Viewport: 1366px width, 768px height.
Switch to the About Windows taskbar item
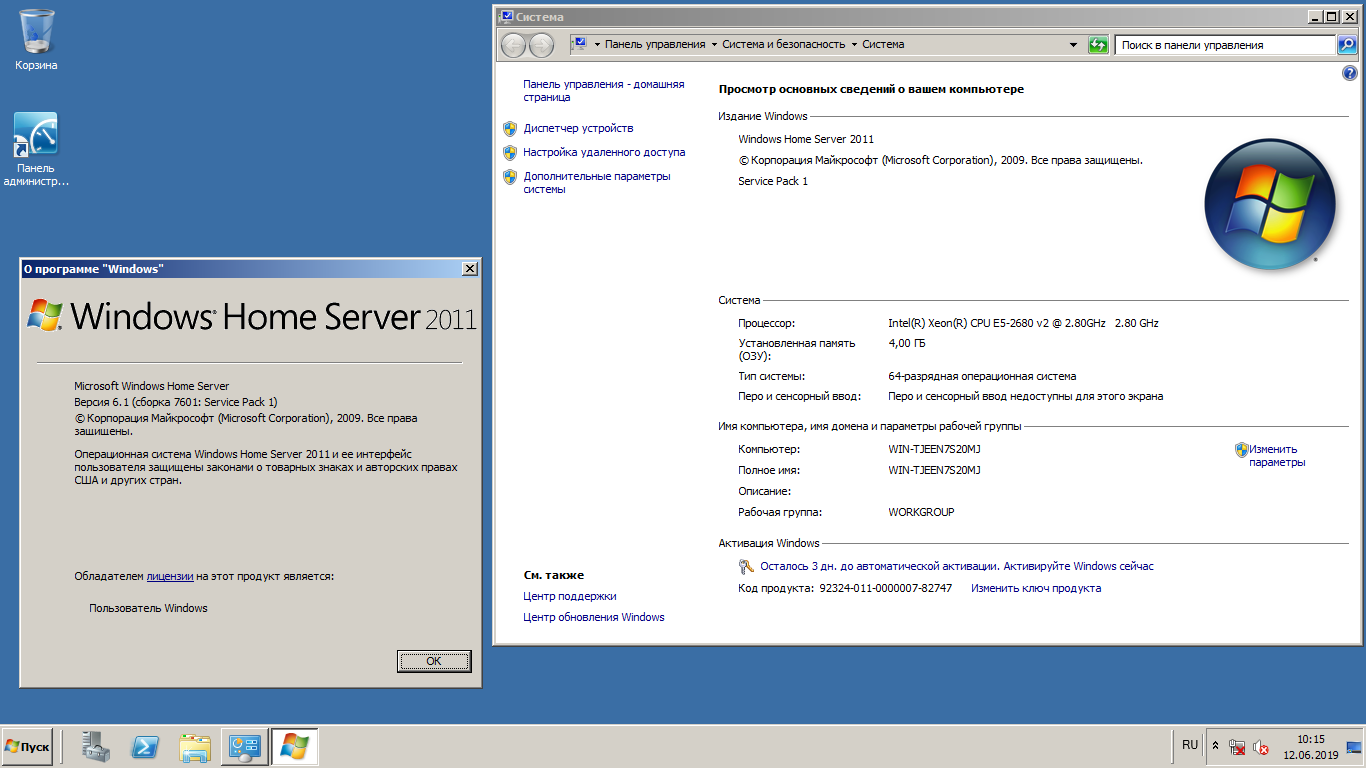[x=295, y=747]
